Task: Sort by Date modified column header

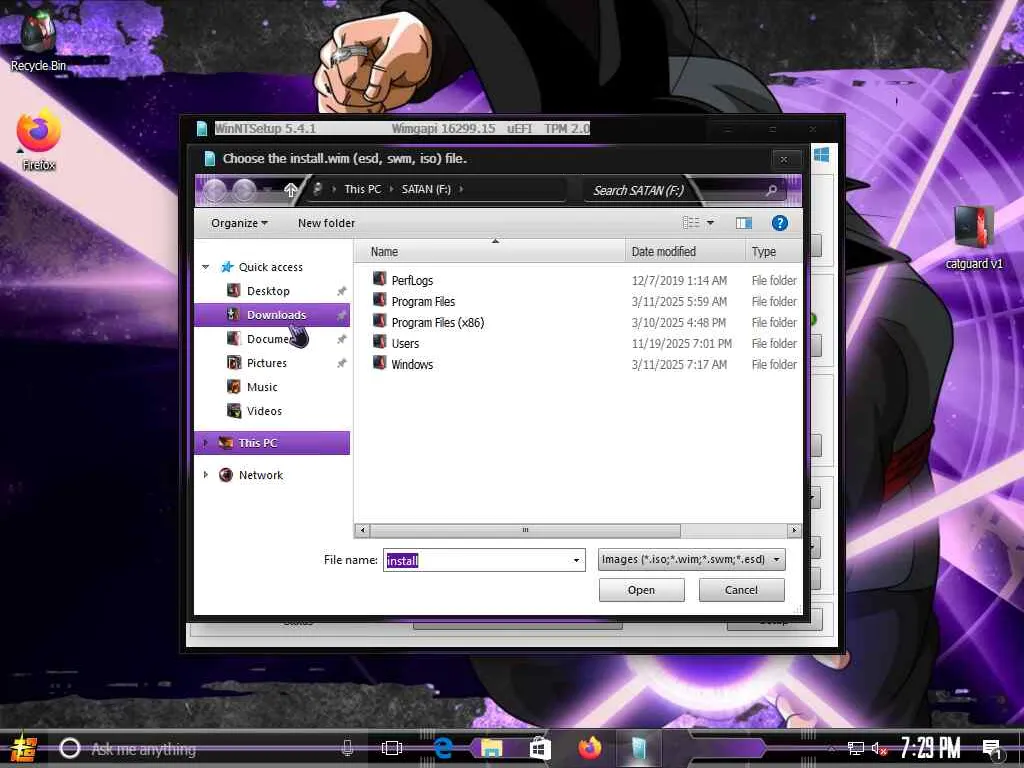Action: tap(684, 252)
